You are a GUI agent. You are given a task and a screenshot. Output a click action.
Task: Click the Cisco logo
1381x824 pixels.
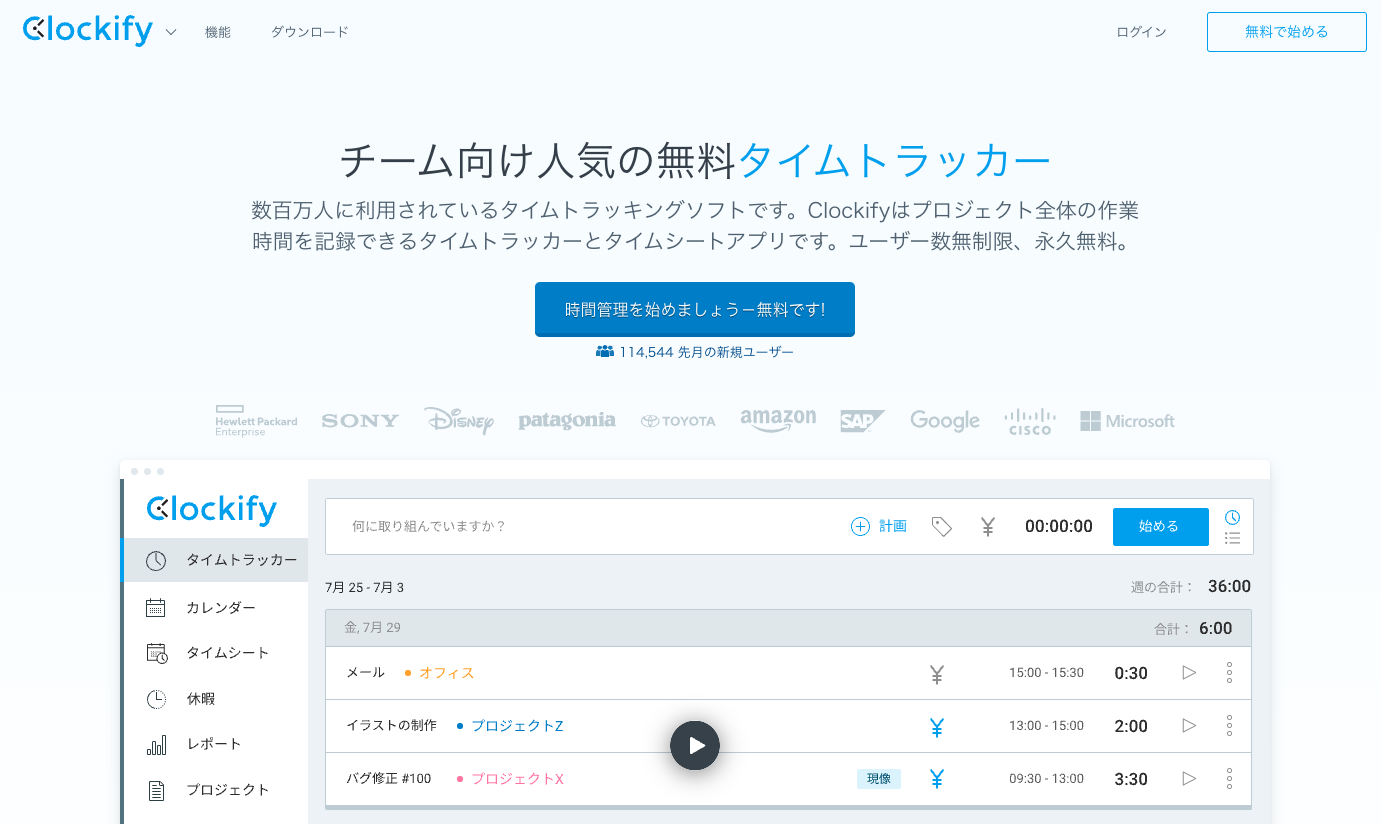click(x=1030, y=421)
